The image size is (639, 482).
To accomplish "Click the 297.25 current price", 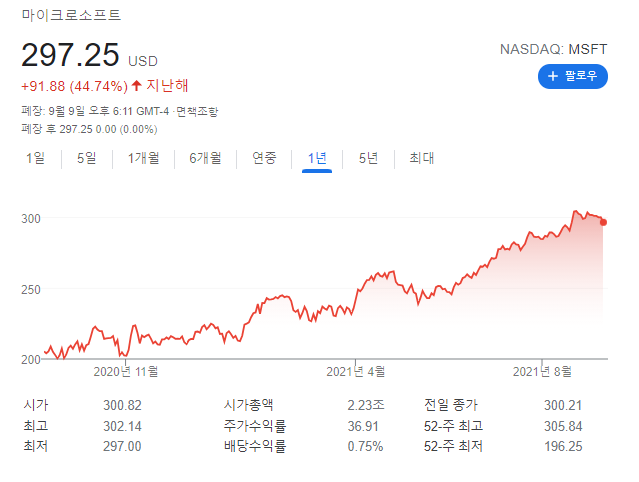I will [x=70, y=55].
